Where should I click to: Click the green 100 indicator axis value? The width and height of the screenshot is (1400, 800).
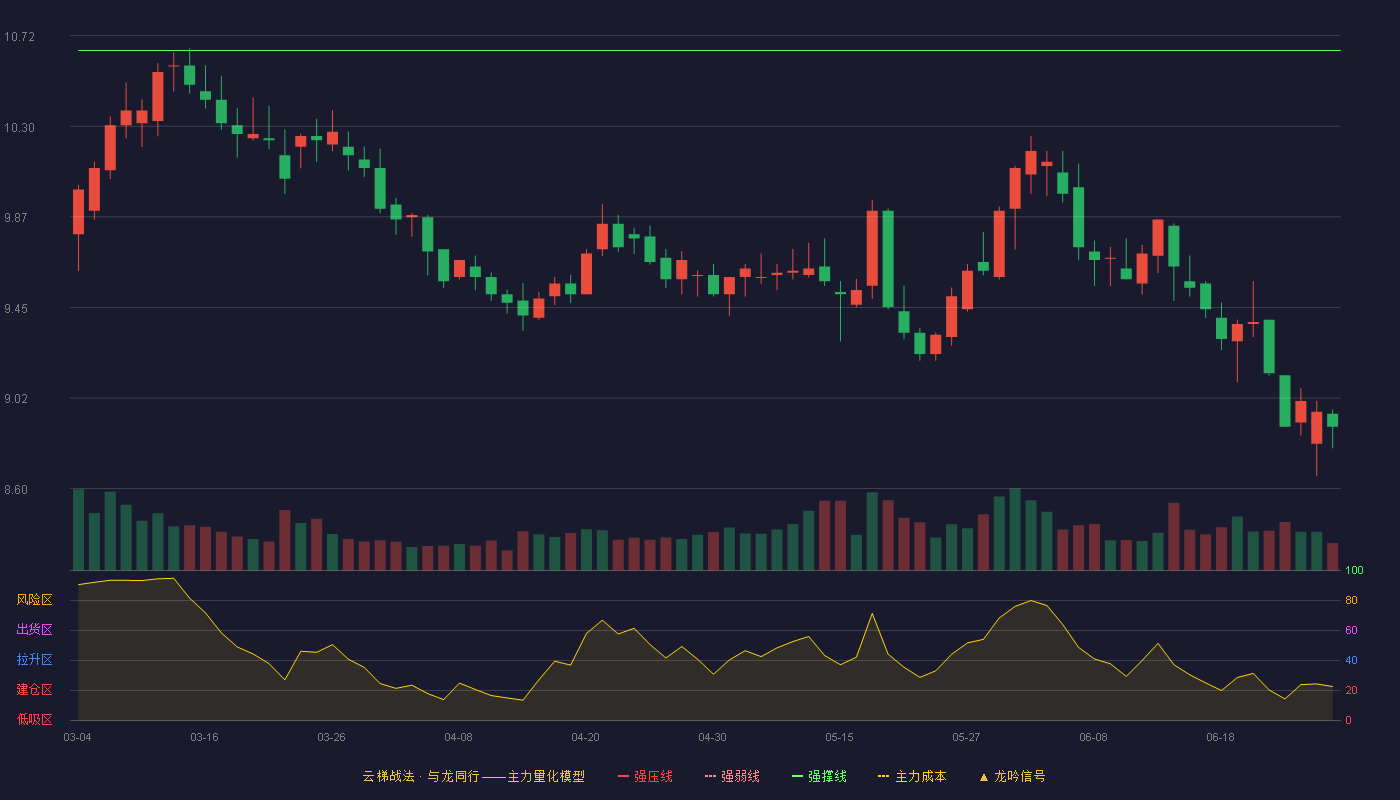[x=1354, y=570]
